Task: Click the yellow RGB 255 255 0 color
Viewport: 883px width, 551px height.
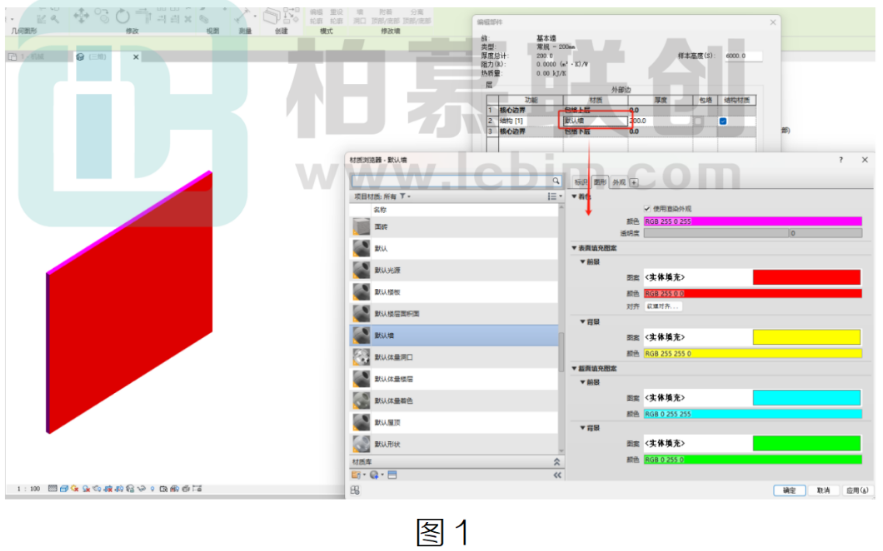Action: pyautogui.click(x=753, y=354)
